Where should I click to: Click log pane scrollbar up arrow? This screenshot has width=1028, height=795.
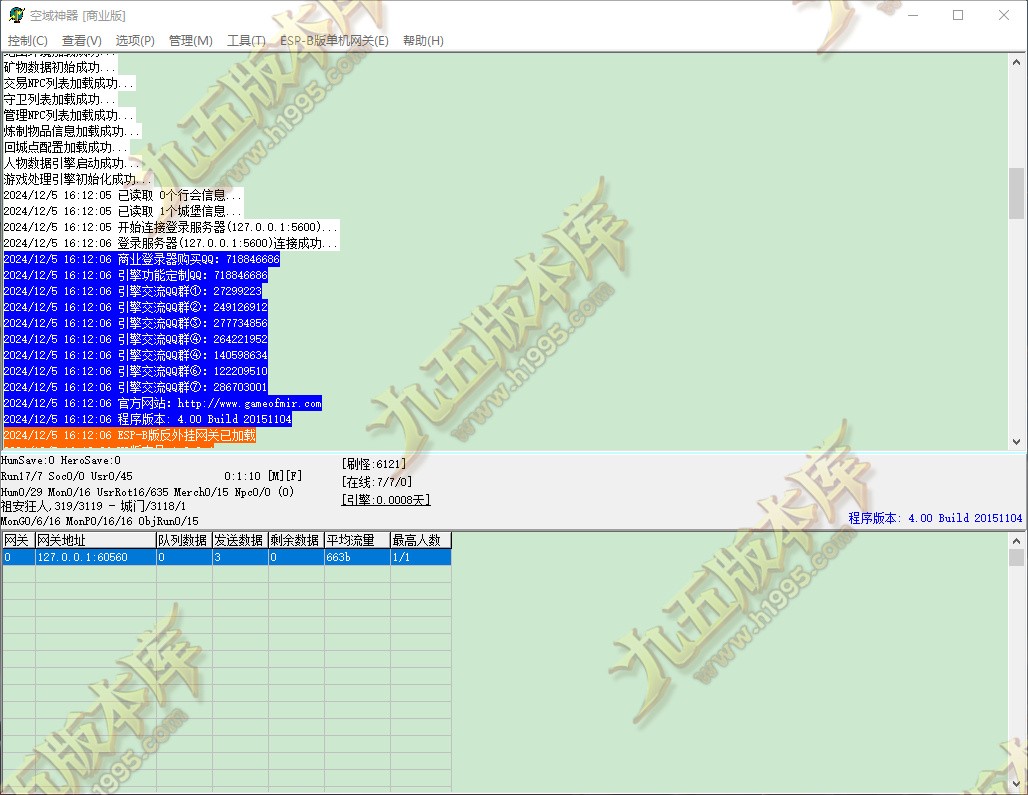click(1016, 62)
